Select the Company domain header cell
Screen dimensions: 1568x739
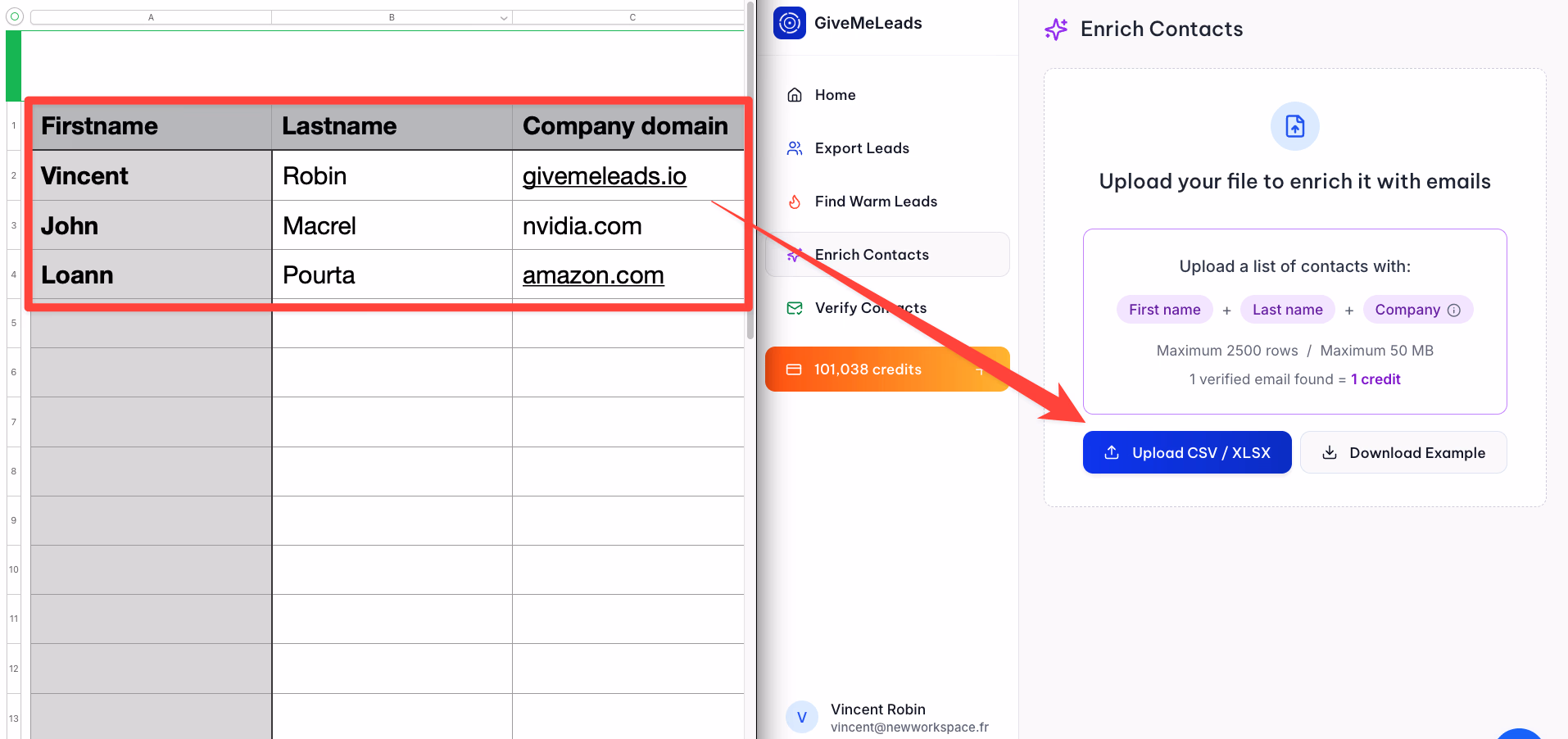pyautogui.click(x=628, y=126)
